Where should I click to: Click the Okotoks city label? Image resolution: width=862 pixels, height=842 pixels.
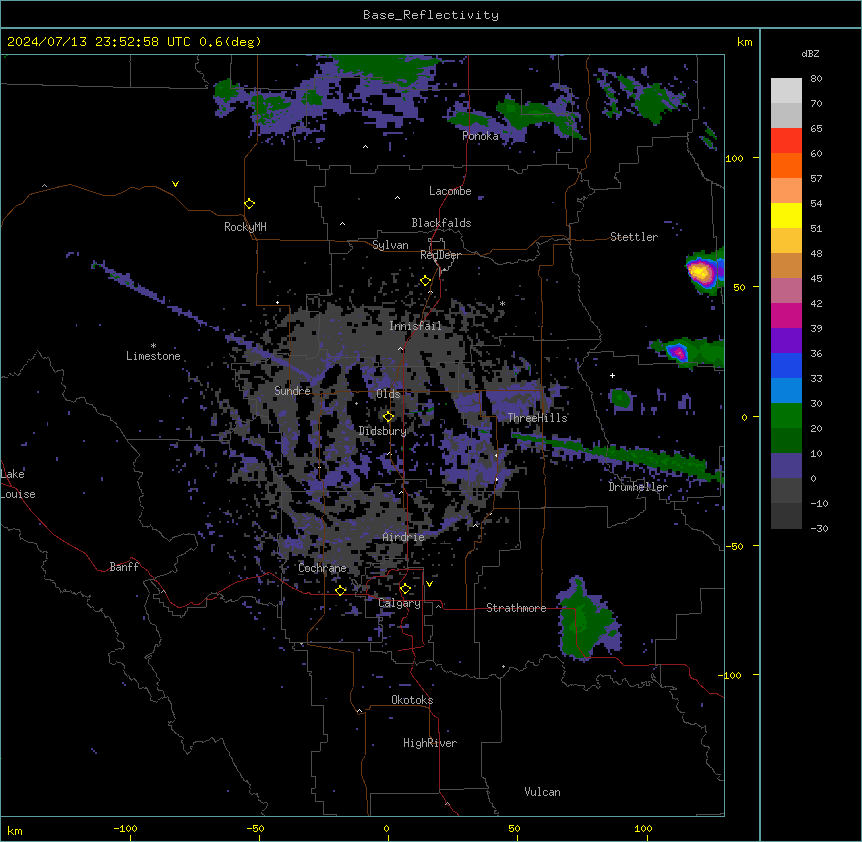point(412,700)
